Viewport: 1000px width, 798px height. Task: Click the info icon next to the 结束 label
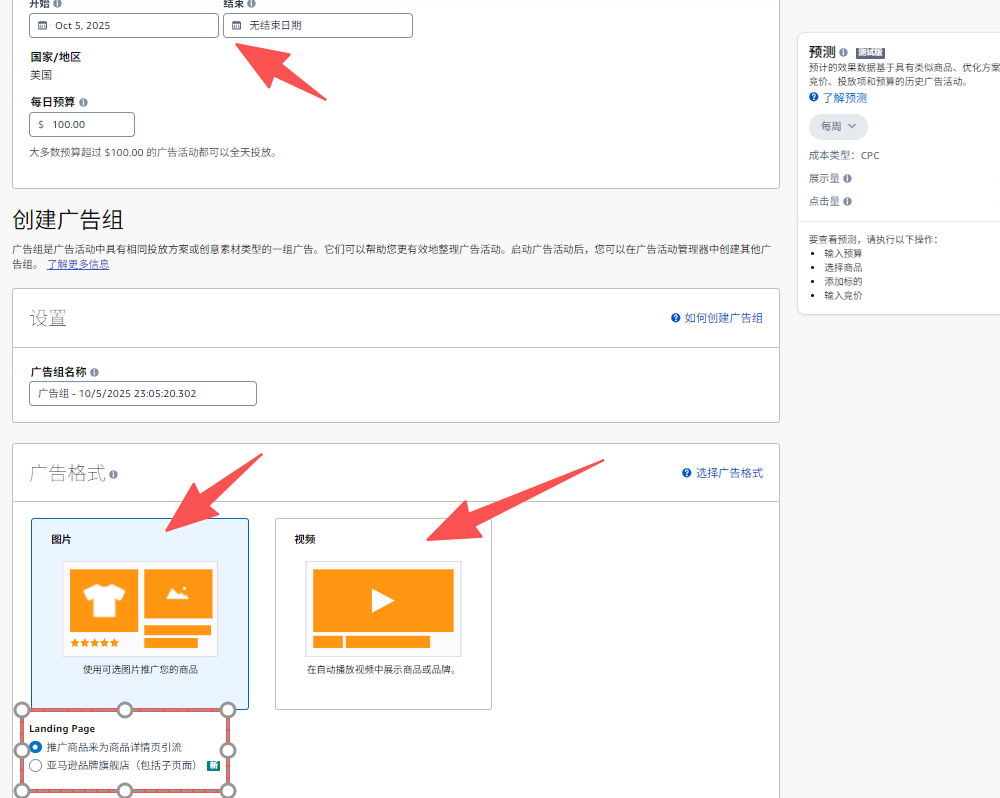[x=251, y=3]
